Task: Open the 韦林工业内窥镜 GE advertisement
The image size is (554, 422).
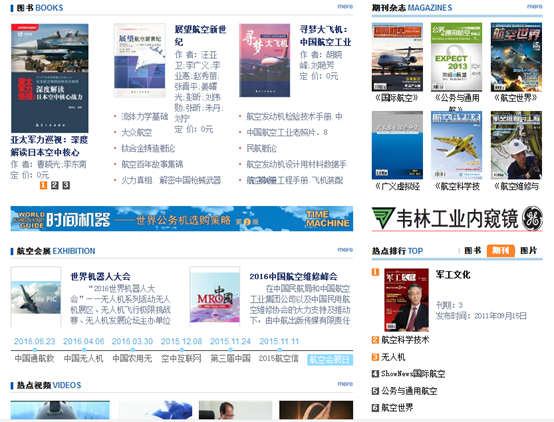Action: click(457, 218)
